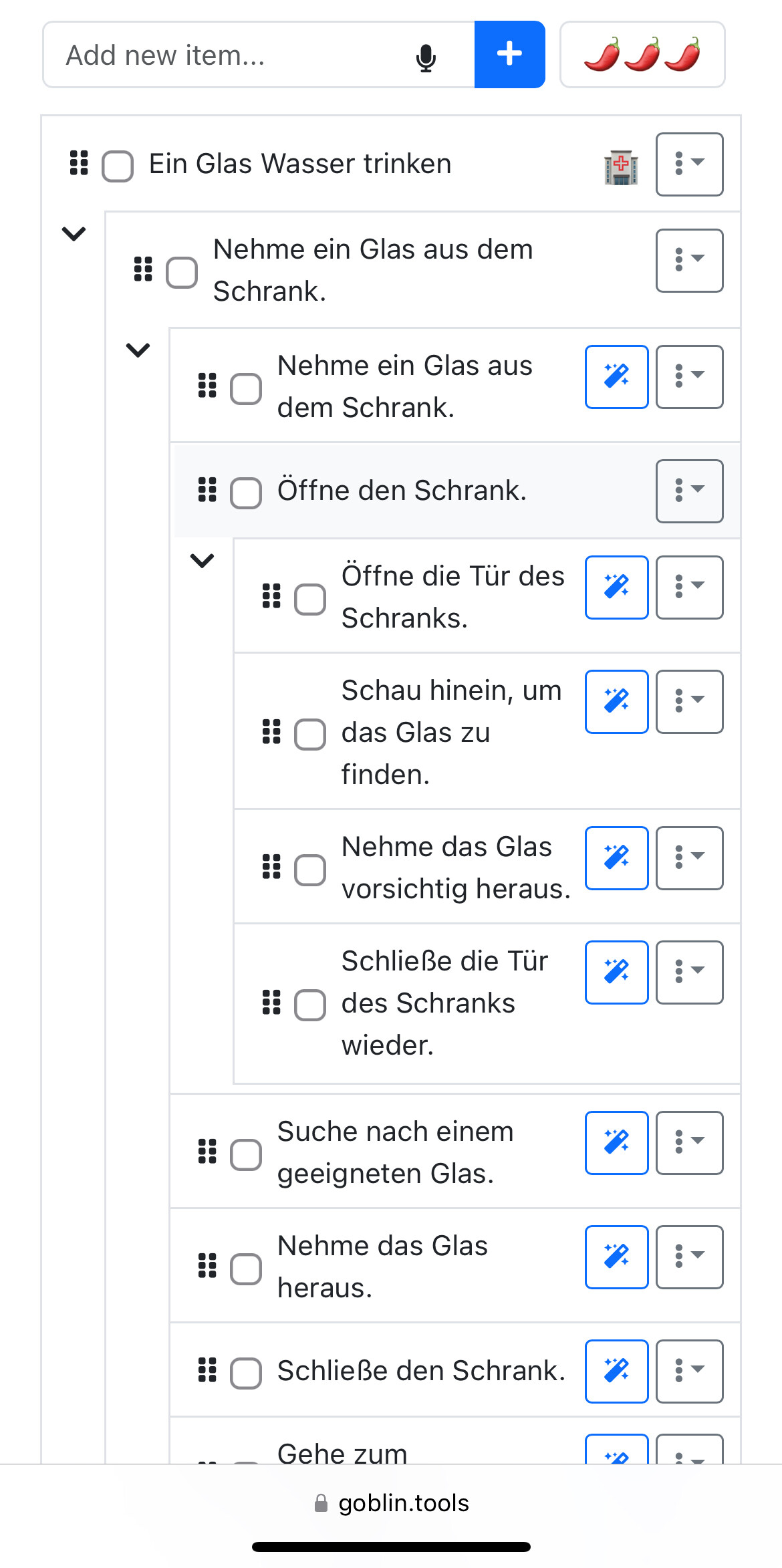Collapse subtasks of first 'Nehme ein Glas' item
The width and height of the screenshot is (782, 1568).
[x=138, y=350]
